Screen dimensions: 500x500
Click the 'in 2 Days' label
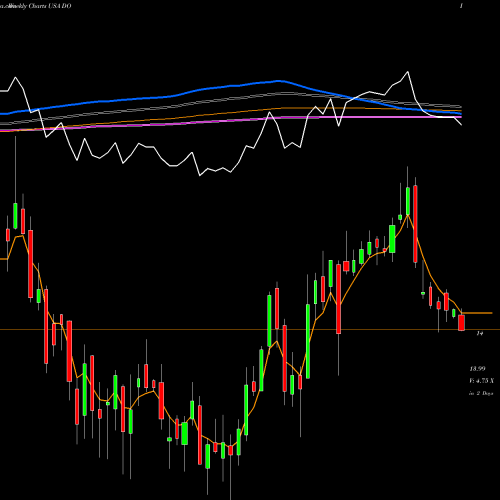[481, 393]
